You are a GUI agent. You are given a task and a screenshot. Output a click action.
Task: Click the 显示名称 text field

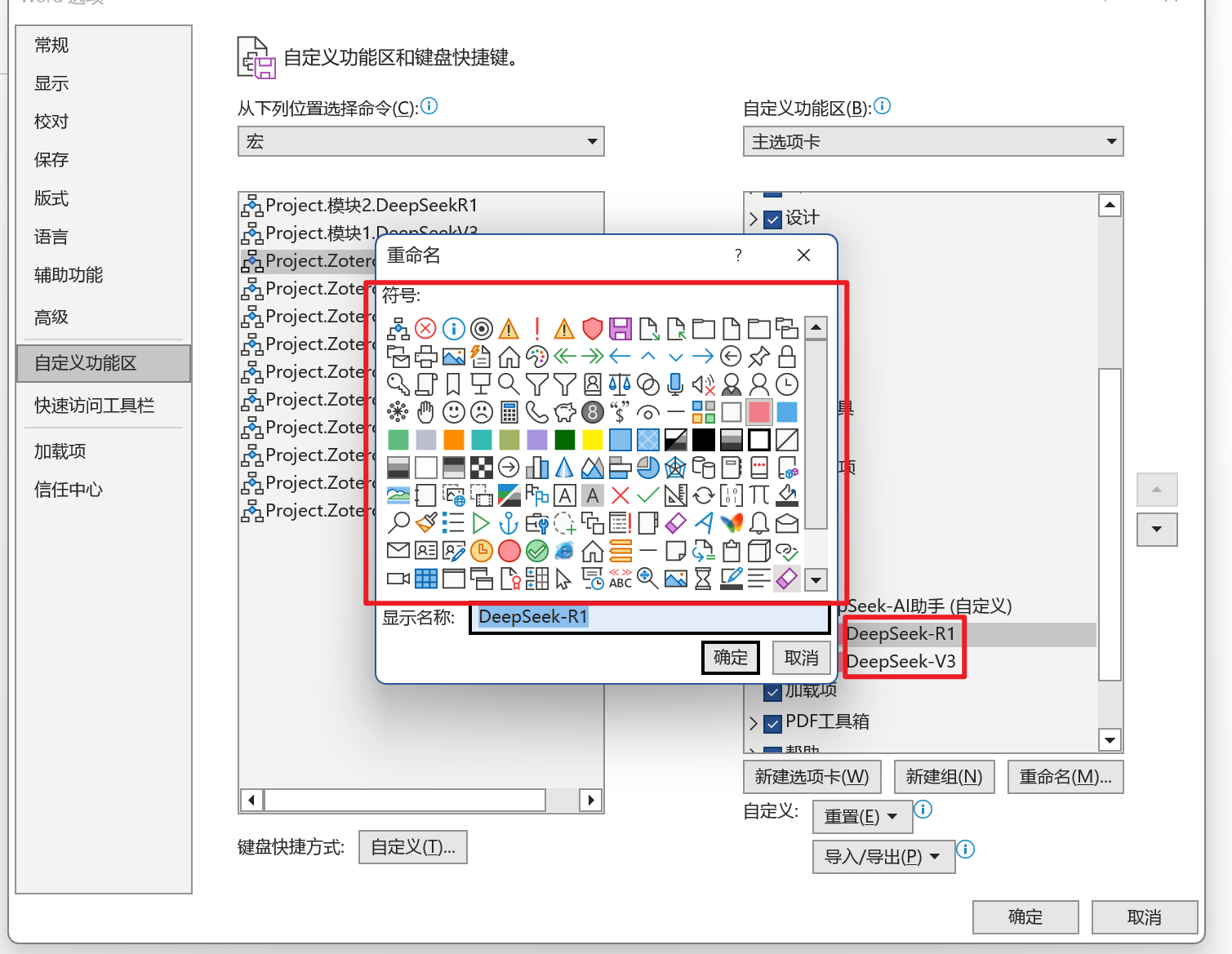(651, 617)
